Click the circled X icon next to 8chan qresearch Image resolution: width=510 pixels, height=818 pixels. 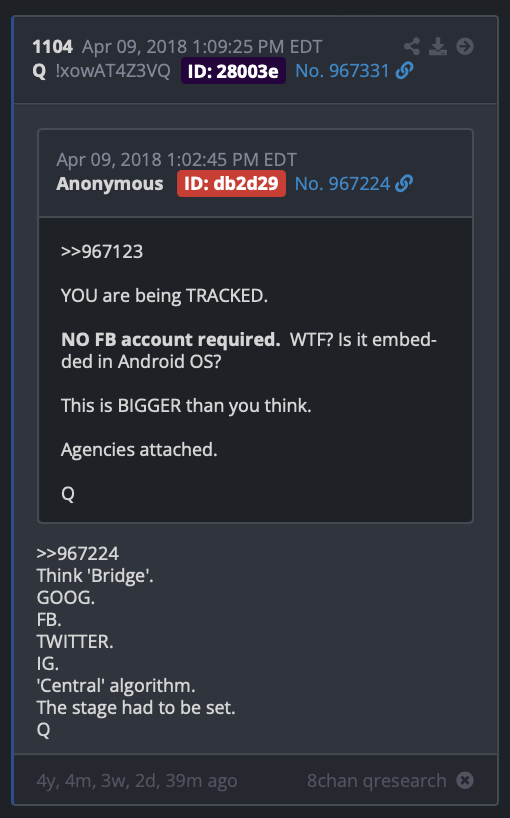pyautogui.click(x=465, y=780)
